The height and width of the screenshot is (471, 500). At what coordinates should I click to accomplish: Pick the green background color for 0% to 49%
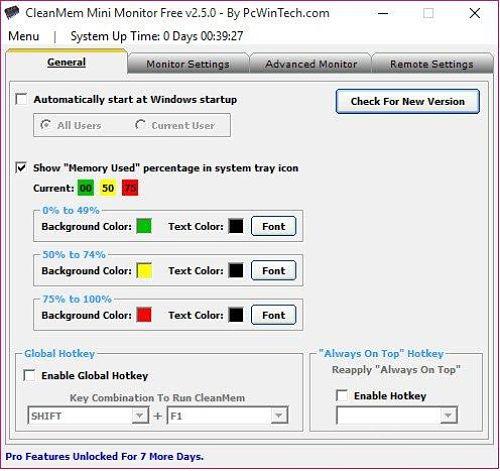144,226
